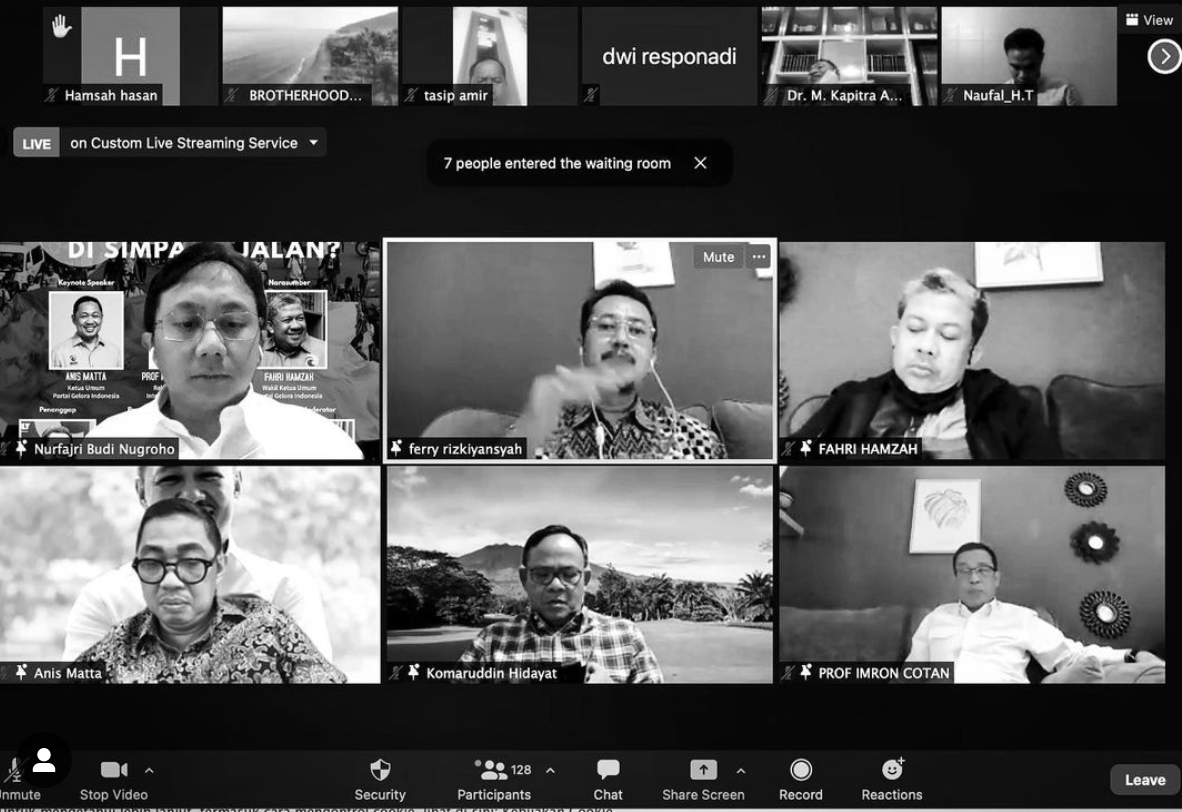Screen dimensions: 1182x812
Task: Expand the Stop Video options arrow
Action: pos(149,770)
